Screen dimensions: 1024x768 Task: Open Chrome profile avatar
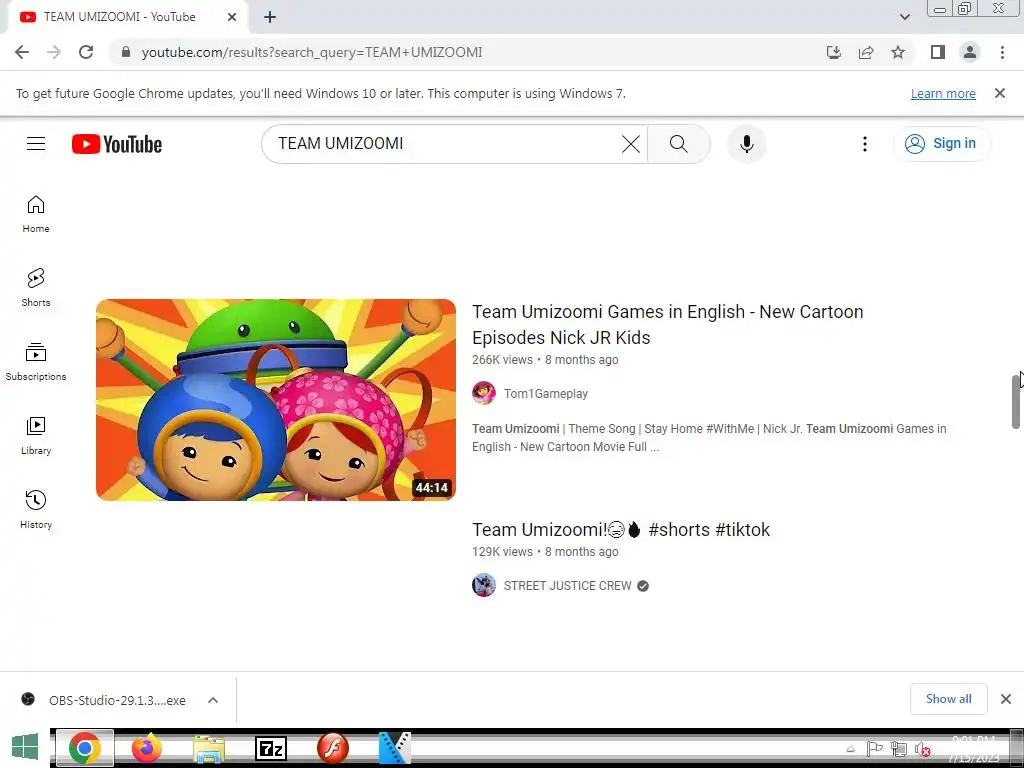click(970, 52)
